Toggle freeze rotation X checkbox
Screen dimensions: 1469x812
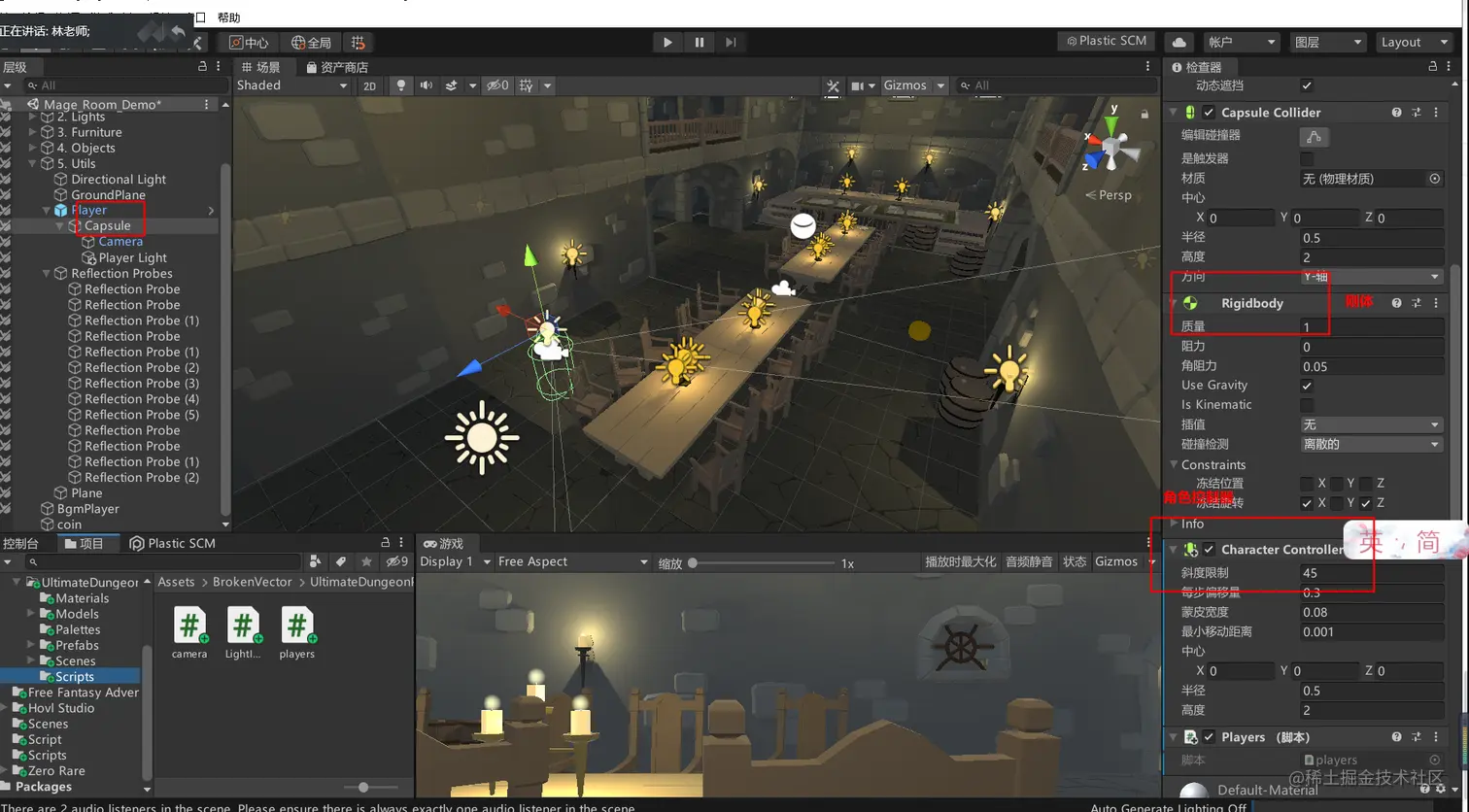pyautogui.click(x=1307, y=503)
